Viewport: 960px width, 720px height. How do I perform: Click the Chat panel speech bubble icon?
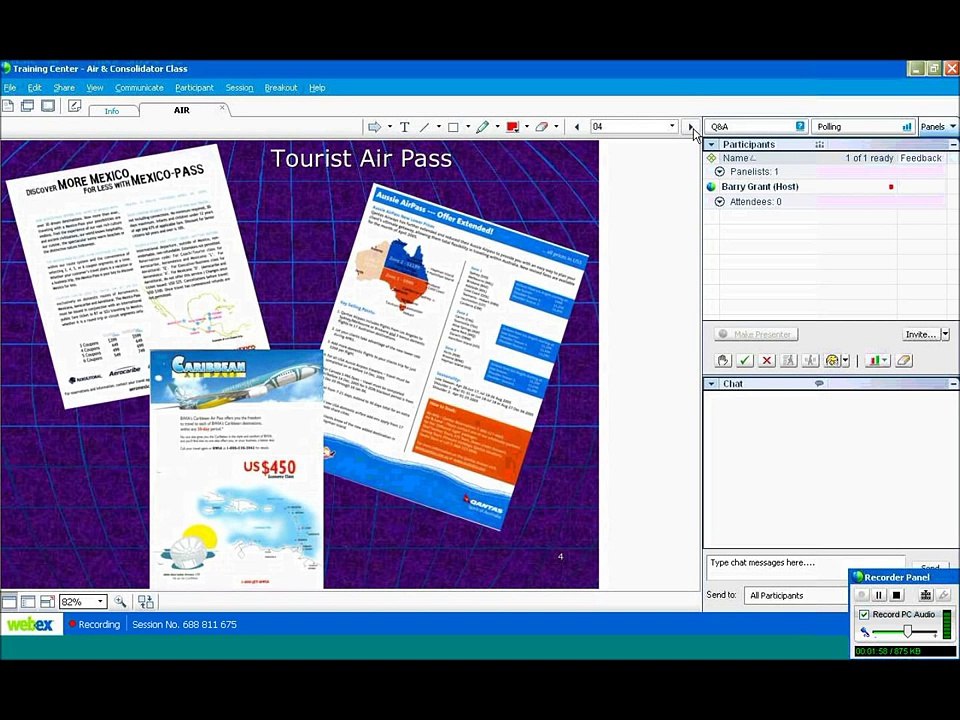(819, 383)
